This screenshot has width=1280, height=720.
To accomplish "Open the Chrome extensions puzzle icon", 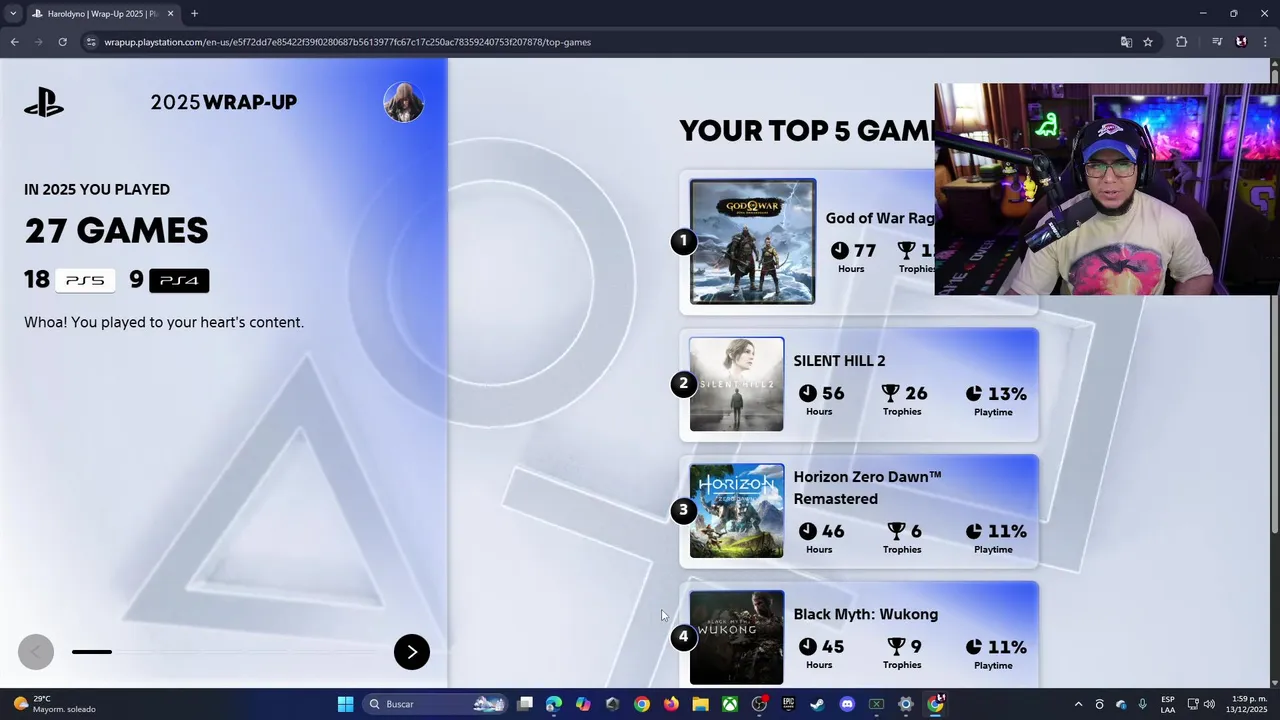I will click(1182, 42).
